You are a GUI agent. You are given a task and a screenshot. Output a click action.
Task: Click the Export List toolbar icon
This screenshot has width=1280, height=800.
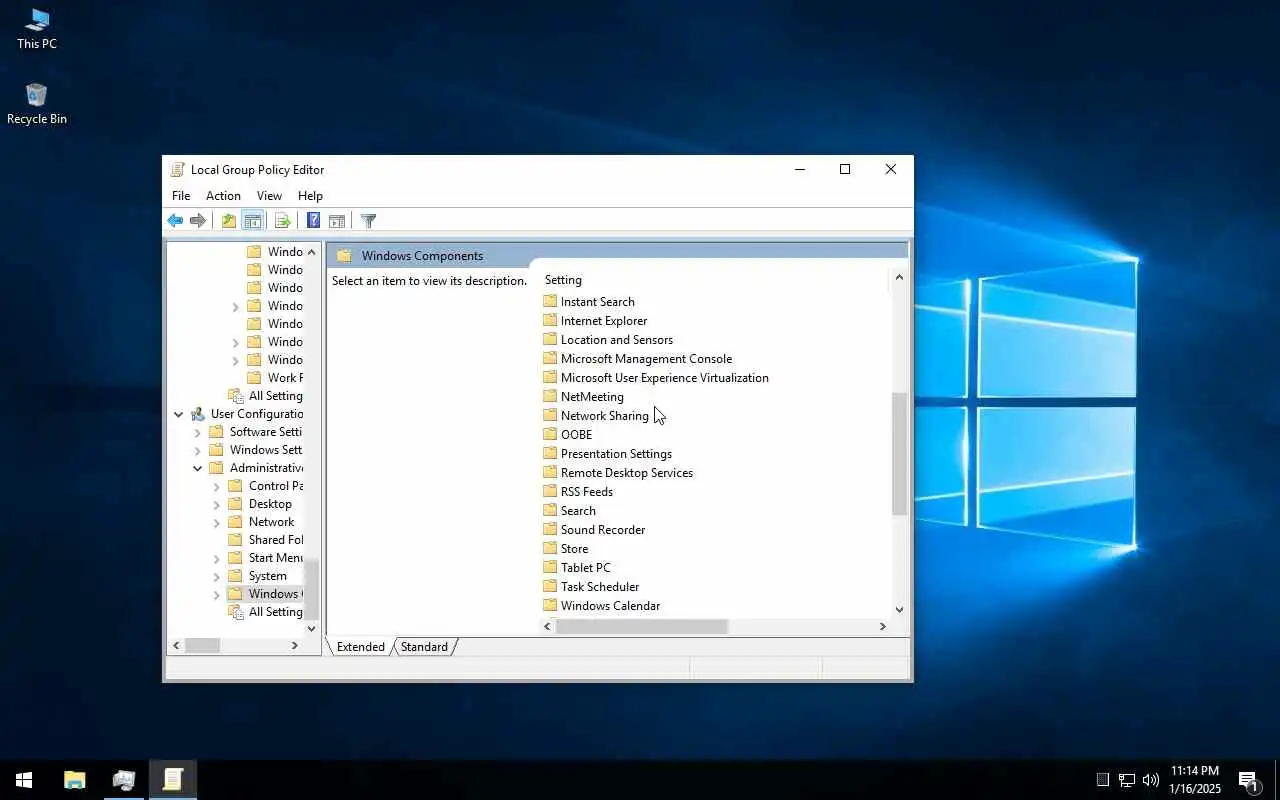pyautogui.click(x=282, y=221)
